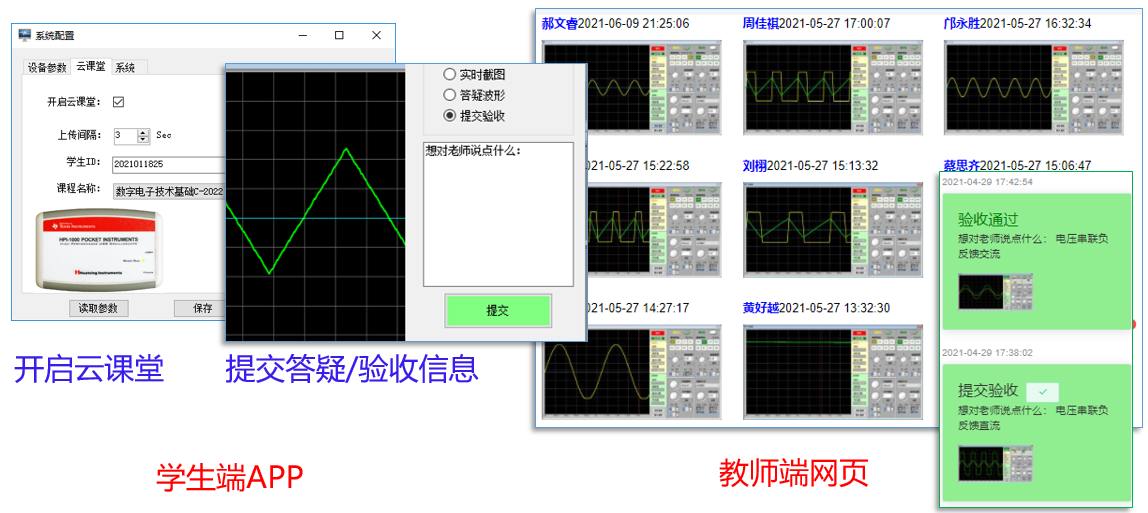The width and height of the screenshot is (1148, 513).
Task: Select the 答疑波形 radio option
Action: (450, 95)
